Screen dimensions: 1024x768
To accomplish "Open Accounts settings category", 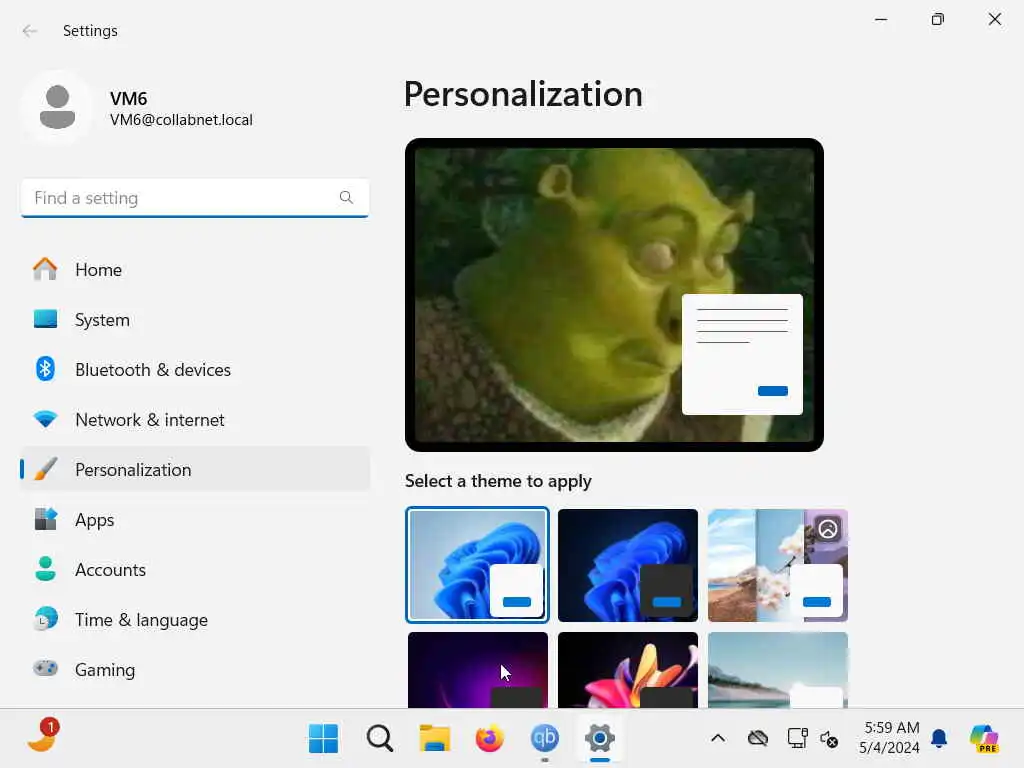I will point(195,569).
